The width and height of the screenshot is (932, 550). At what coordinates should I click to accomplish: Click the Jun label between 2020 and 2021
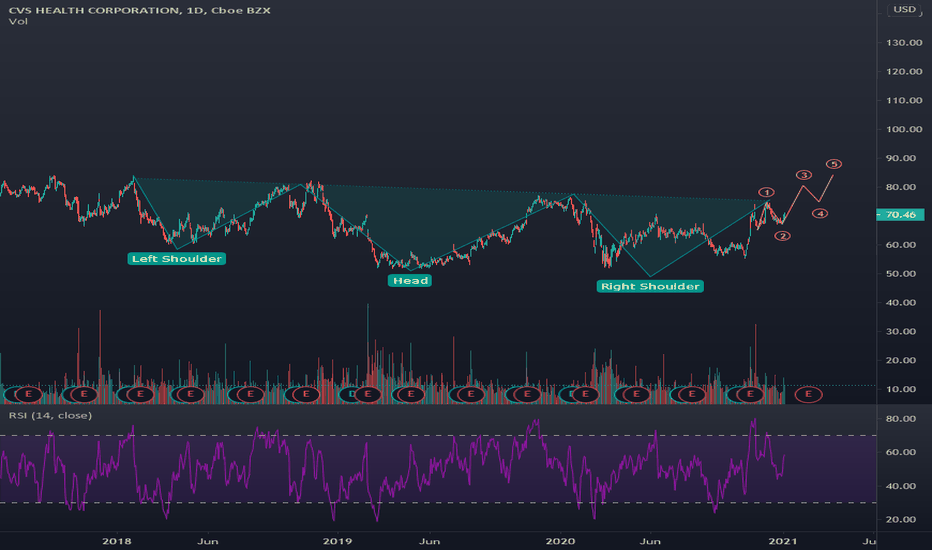click(650, 541)
